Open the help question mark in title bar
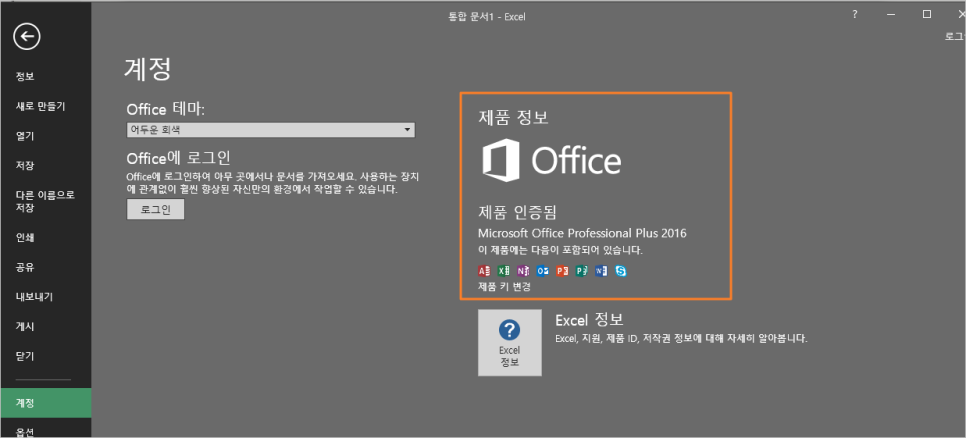 click(x=854, y=15)
